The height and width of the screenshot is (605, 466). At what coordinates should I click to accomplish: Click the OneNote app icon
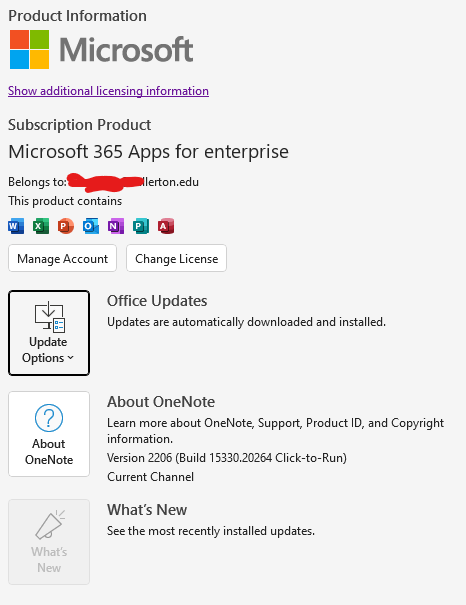(116, 226)
